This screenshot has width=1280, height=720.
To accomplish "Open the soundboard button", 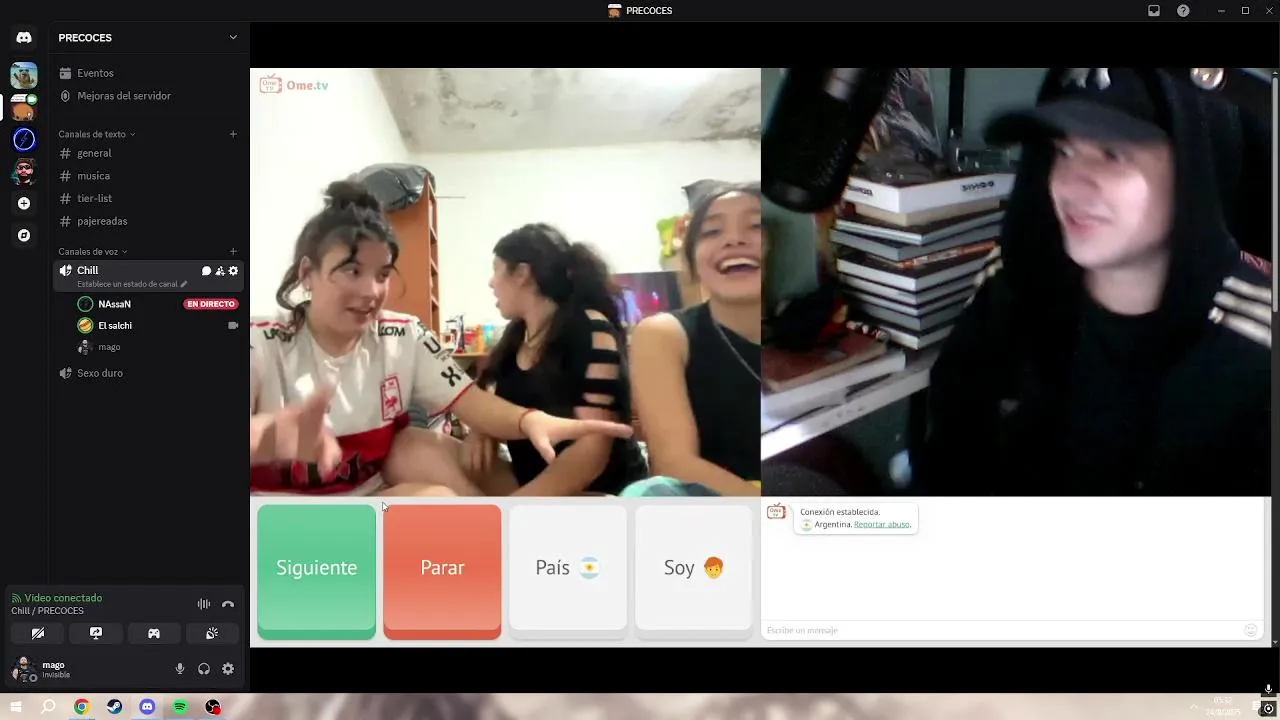I will click(212, 633).
